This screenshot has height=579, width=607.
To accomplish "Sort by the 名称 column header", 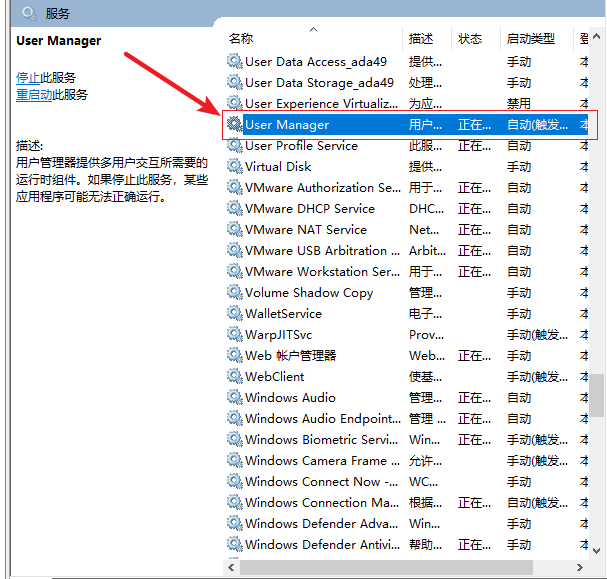I will [x=241, y=39].
